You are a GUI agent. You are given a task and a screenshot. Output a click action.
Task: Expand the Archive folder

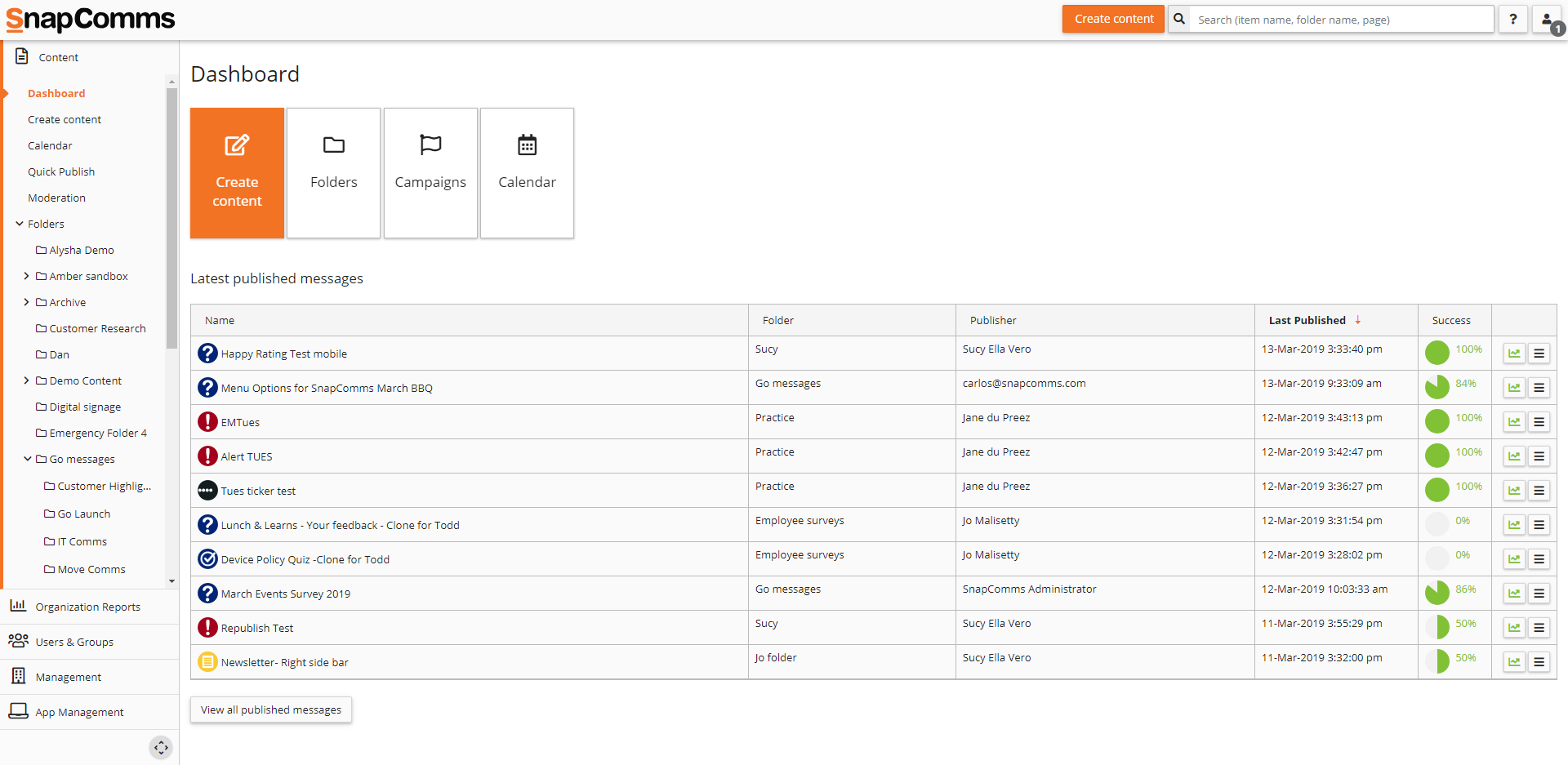coord(26,302)
